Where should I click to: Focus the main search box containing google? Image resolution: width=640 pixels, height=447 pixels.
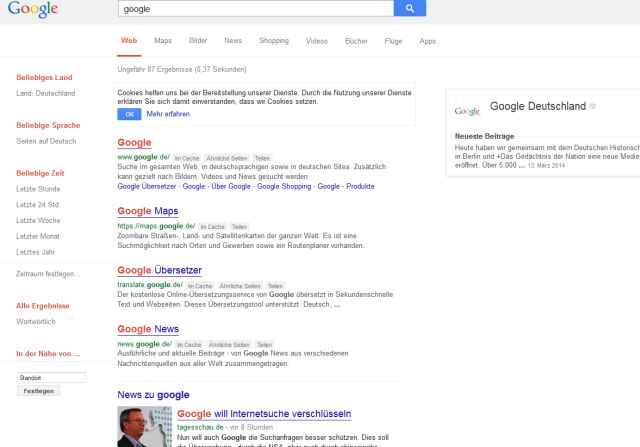pos(255,9)
